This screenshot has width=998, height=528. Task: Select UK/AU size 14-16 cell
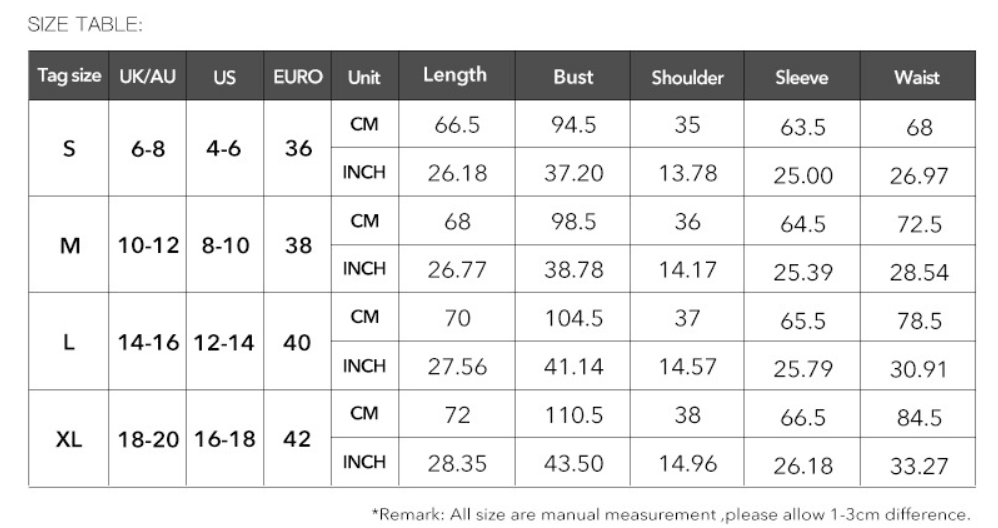click(148, 342)
